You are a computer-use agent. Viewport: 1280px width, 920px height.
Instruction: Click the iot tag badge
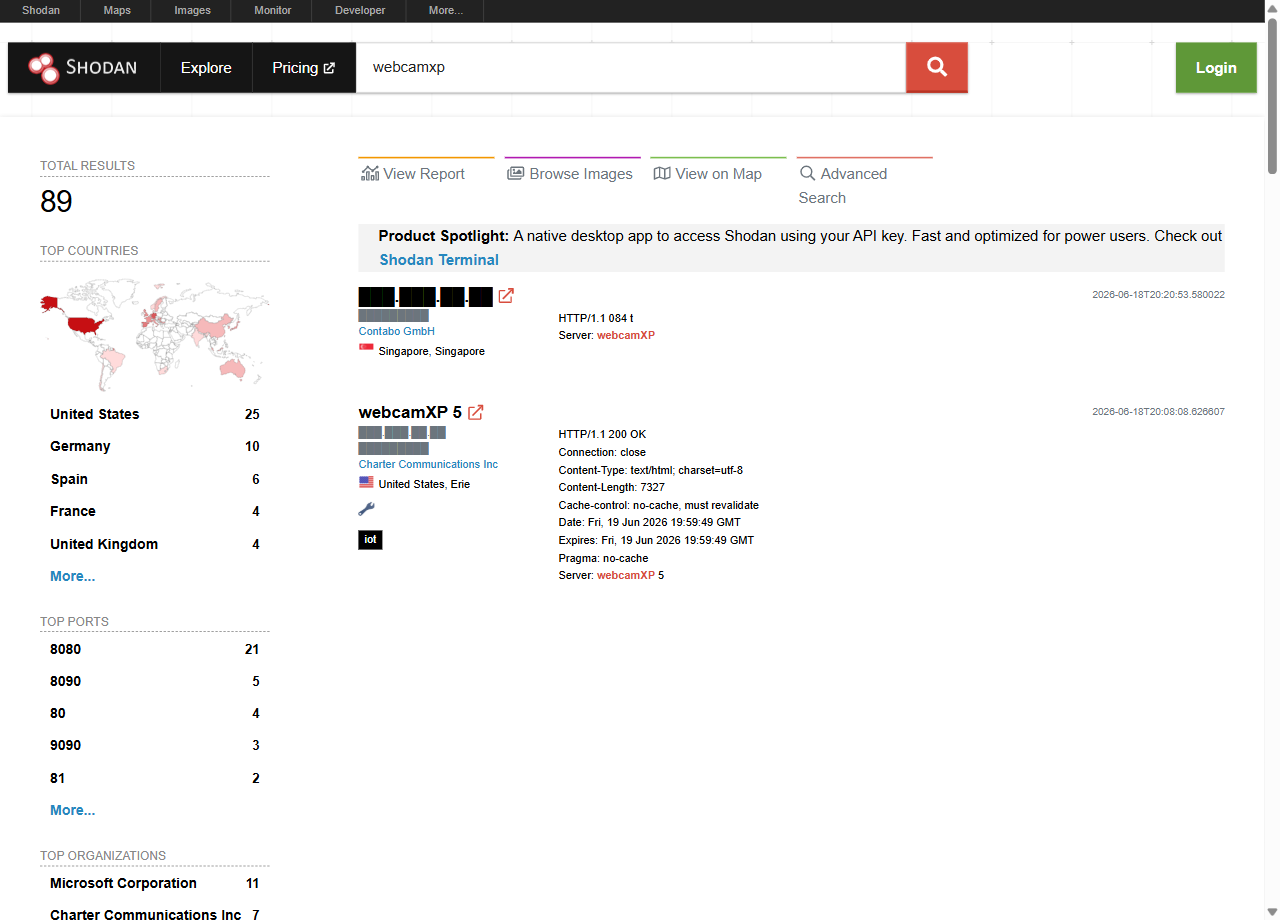click(x=370, y=540)
